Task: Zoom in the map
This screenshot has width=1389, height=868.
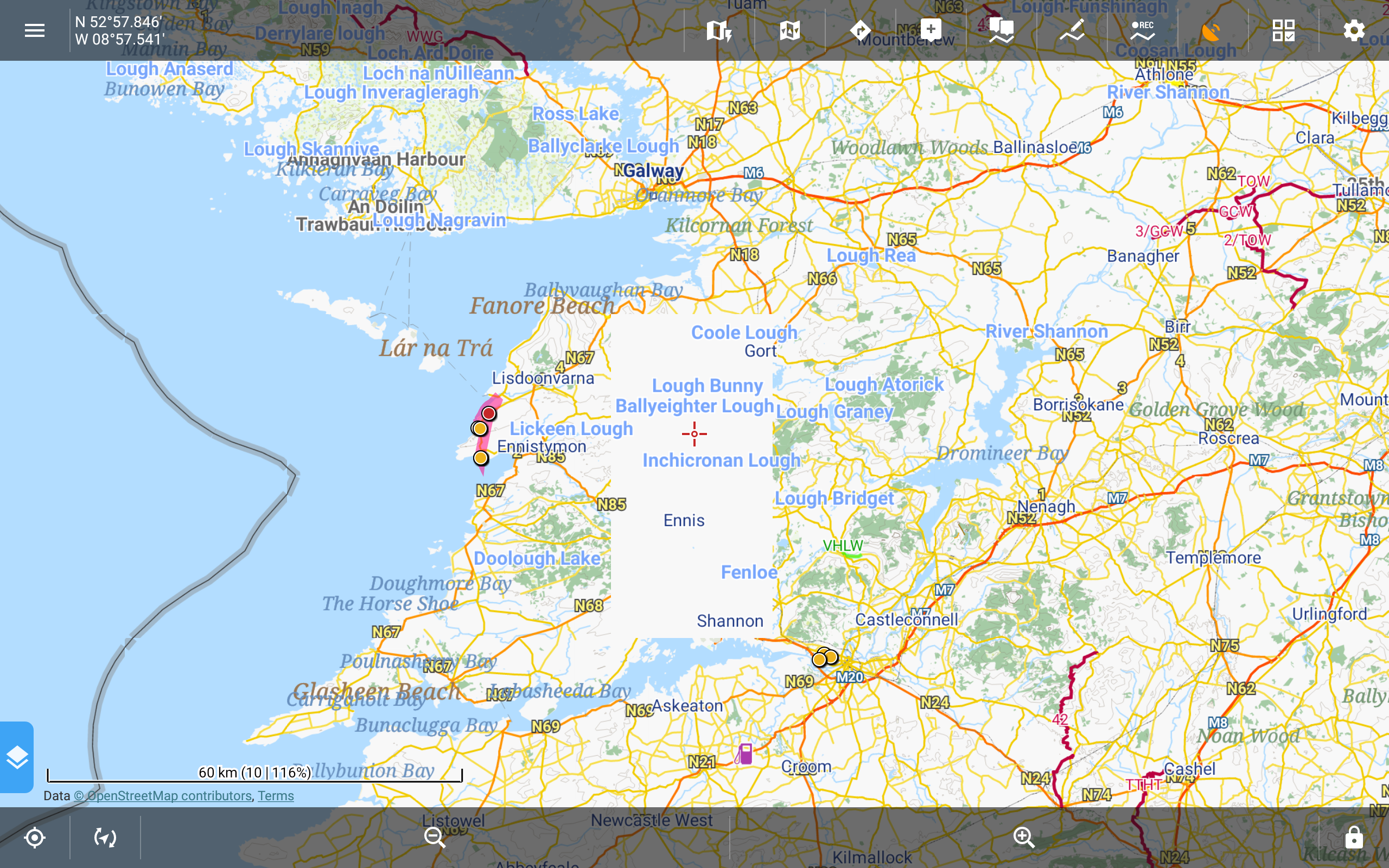Action: point(1023,838)
